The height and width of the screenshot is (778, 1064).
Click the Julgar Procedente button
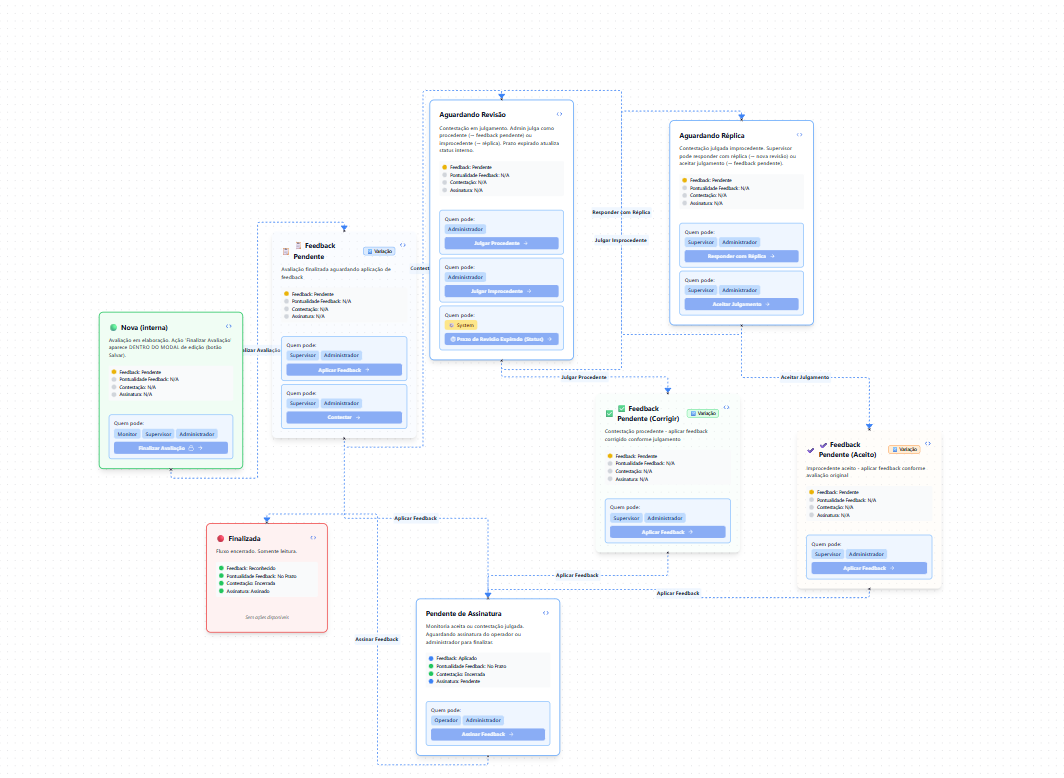pyautogui.click(x=501, y=242)
